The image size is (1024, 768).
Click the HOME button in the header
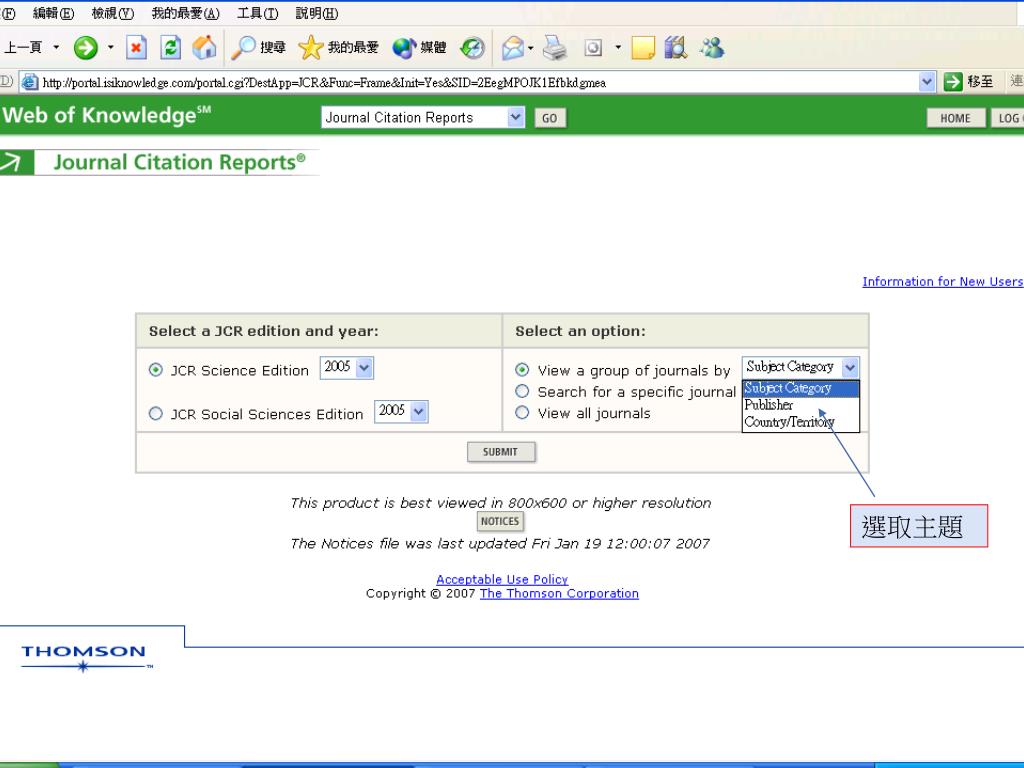tap(955, 118)
